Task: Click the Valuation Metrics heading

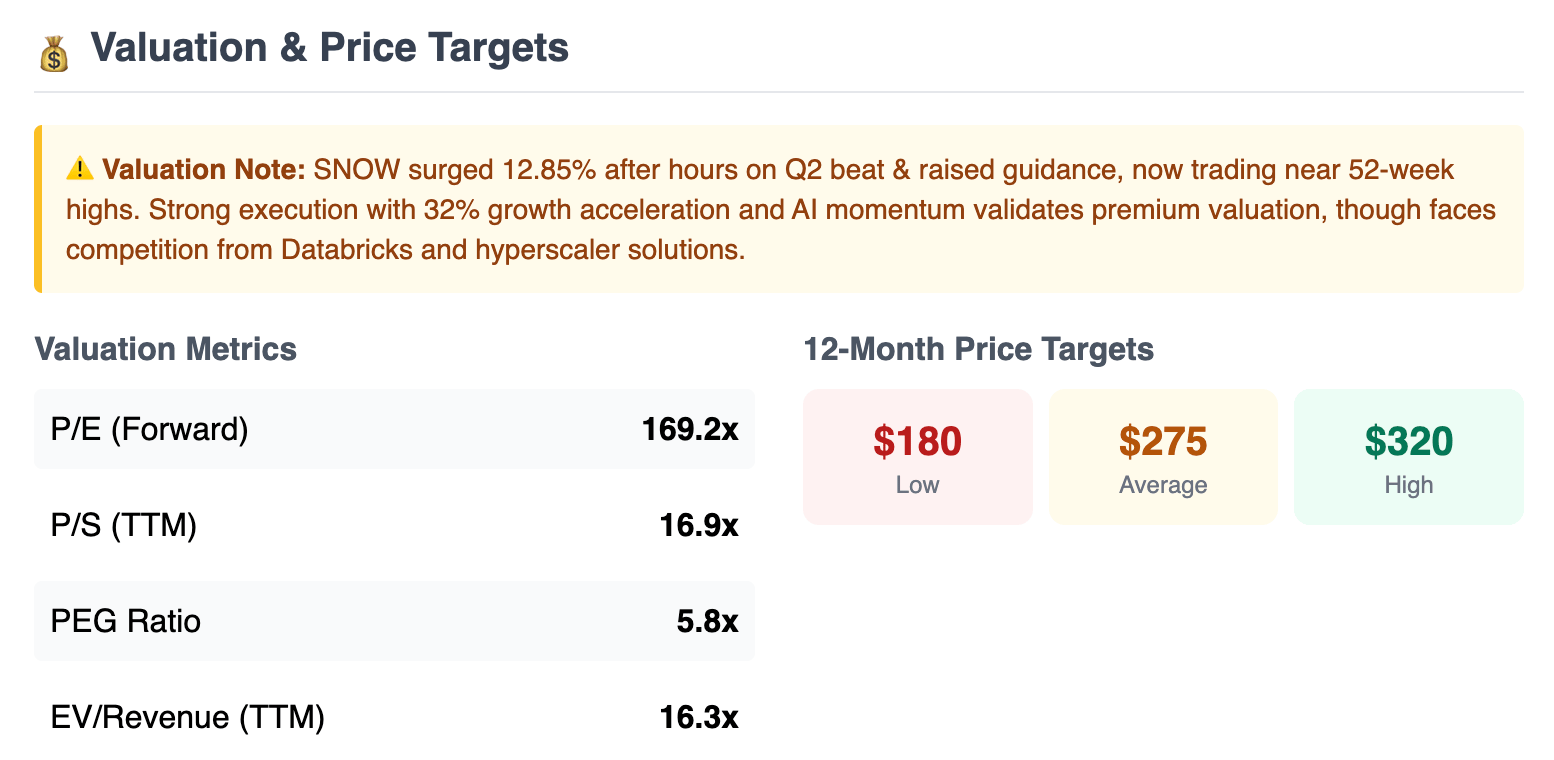Action: (x=166, y=349)
